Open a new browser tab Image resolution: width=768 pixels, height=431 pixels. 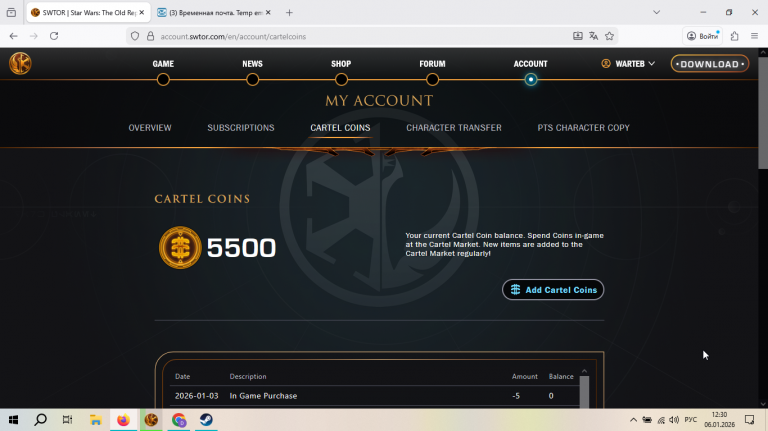pyautogui.click(x=289, y=13)
